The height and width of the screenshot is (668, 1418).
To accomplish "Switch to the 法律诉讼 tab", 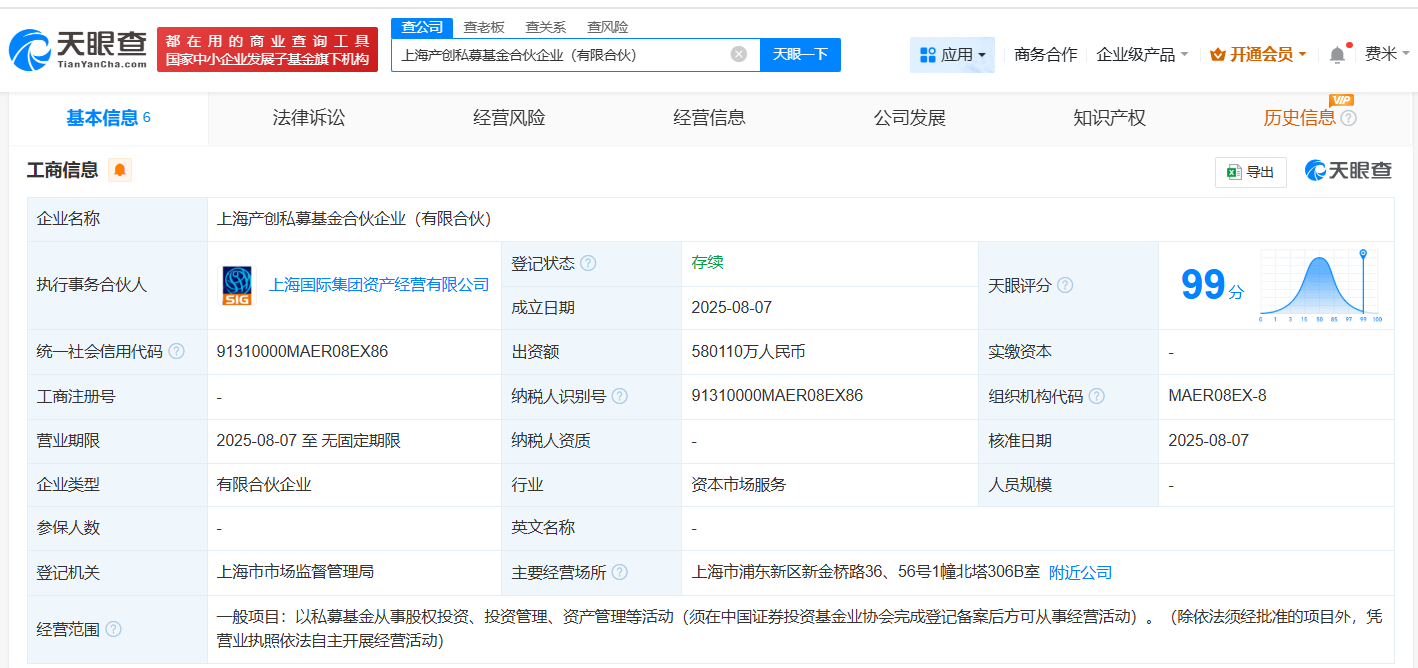I will [308, 118].
